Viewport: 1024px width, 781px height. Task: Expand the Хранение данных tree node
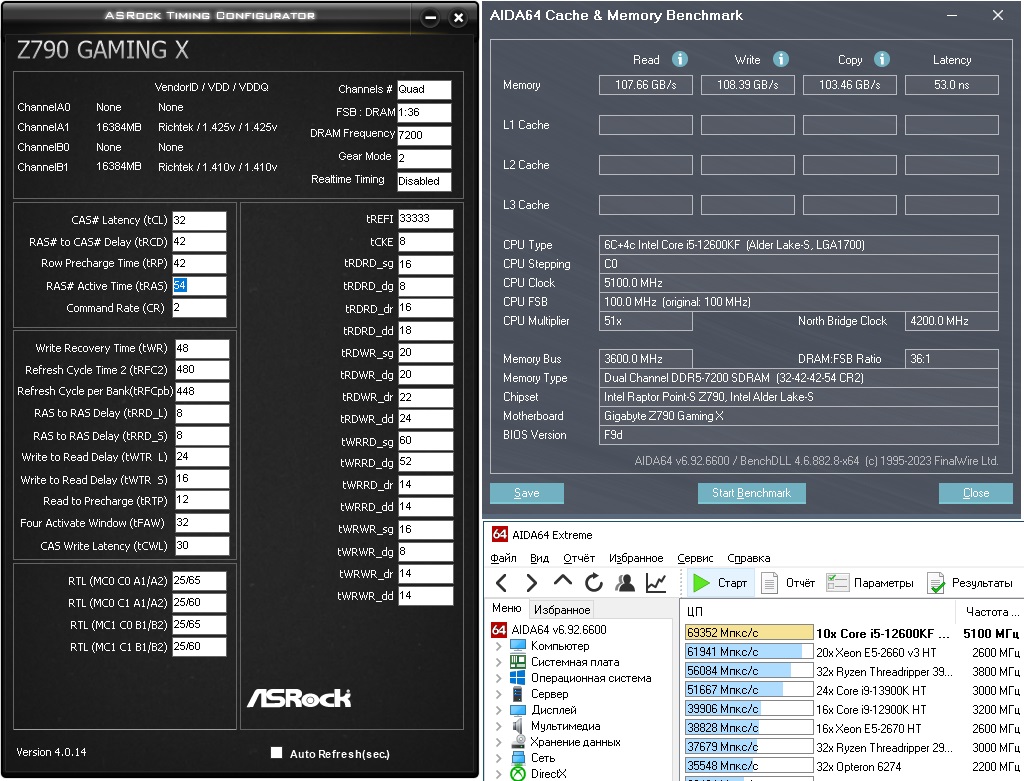[x=499, y=742]
